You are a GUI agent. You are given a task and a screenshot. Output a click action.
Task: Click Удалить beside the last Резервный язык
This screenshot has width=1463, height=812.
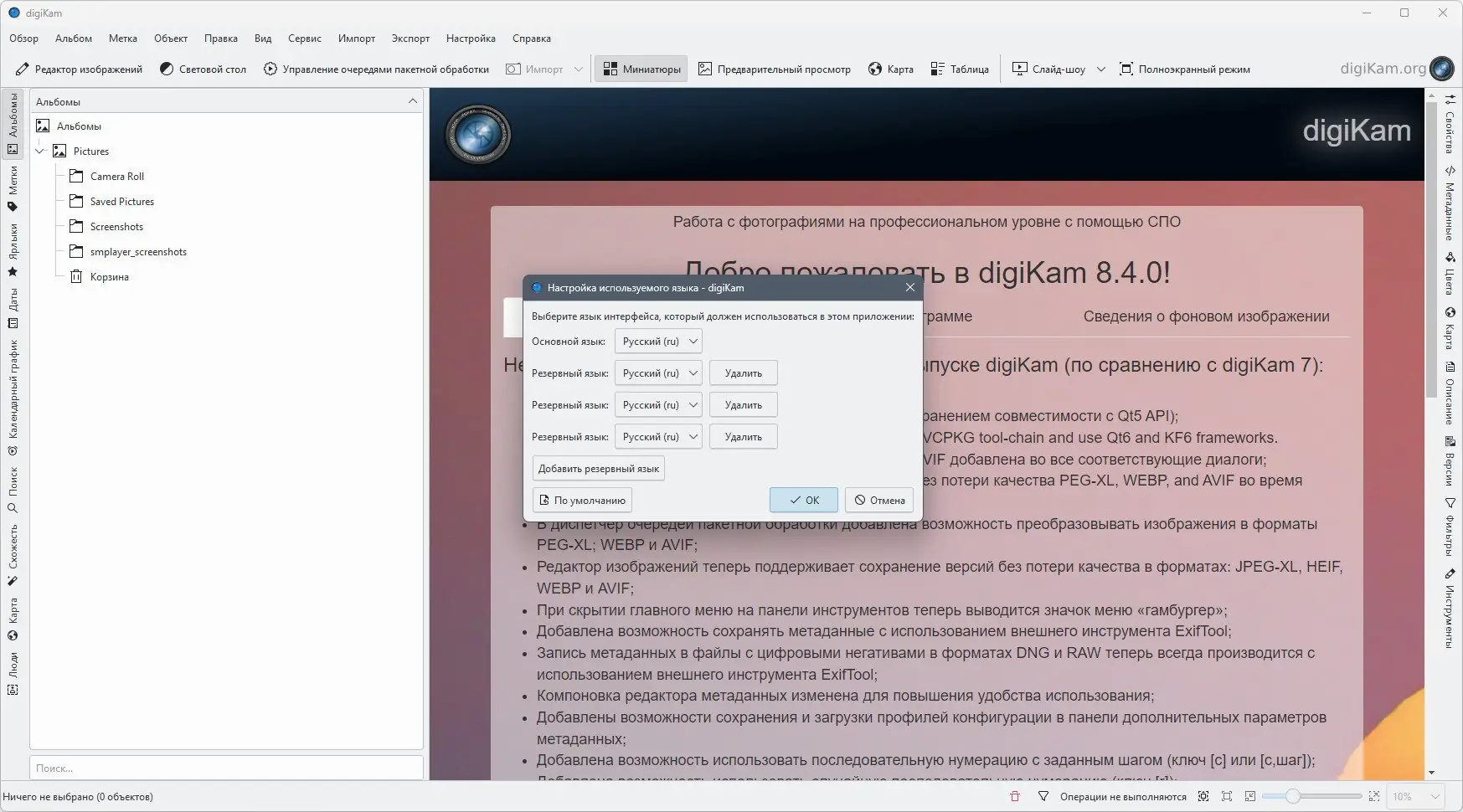pos(744,437)
